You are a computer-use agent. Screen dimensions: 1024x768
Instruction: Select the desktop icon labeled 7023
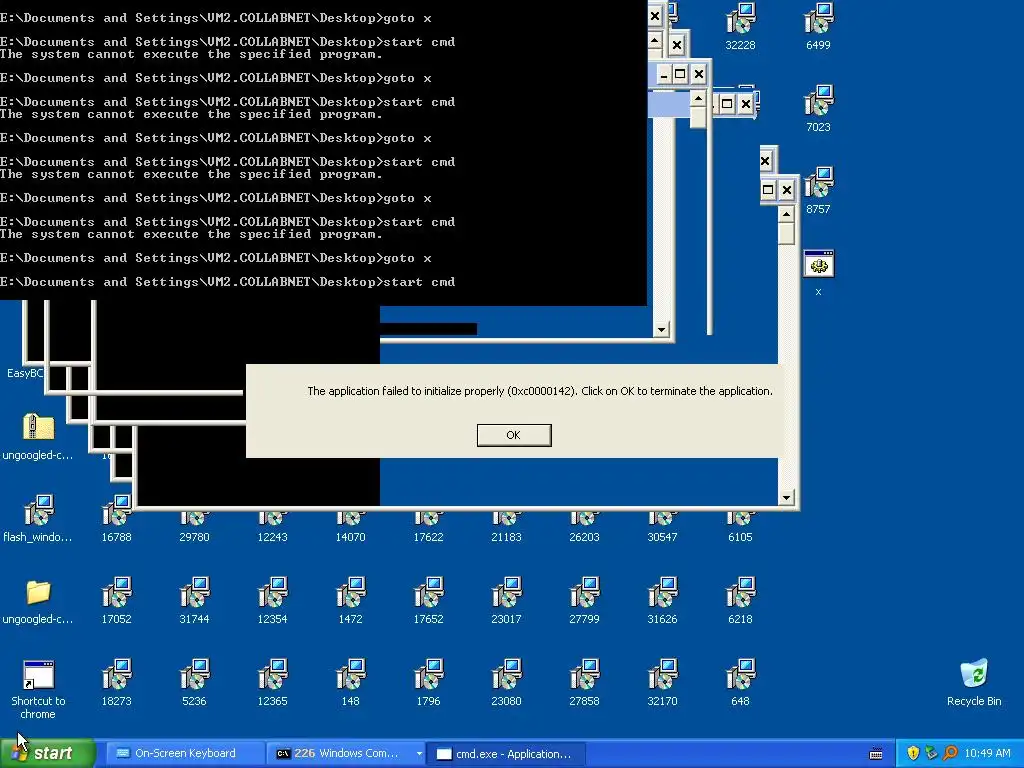point(818,108)
